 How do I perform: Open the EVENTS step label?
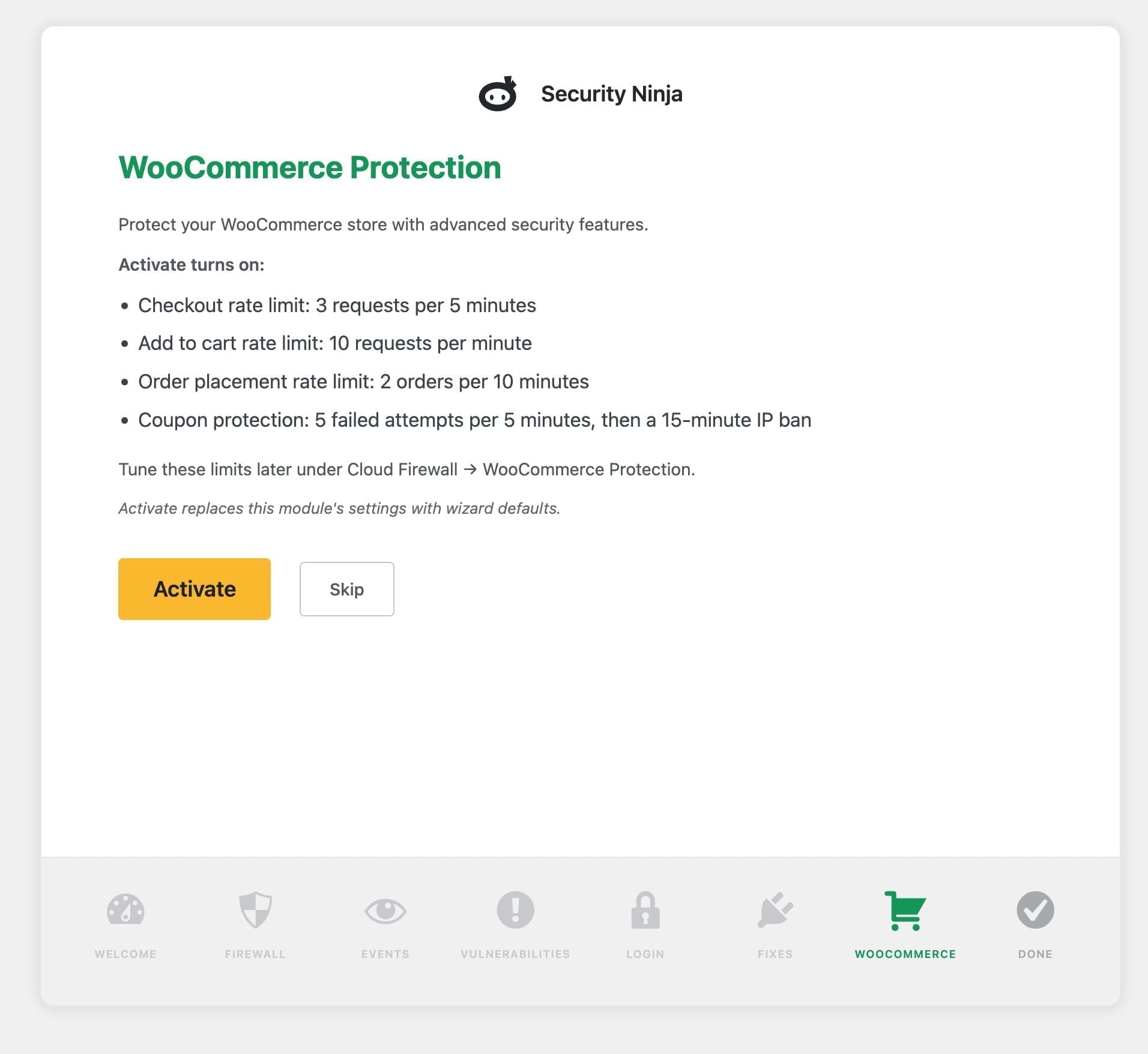(x=385, y=954)
